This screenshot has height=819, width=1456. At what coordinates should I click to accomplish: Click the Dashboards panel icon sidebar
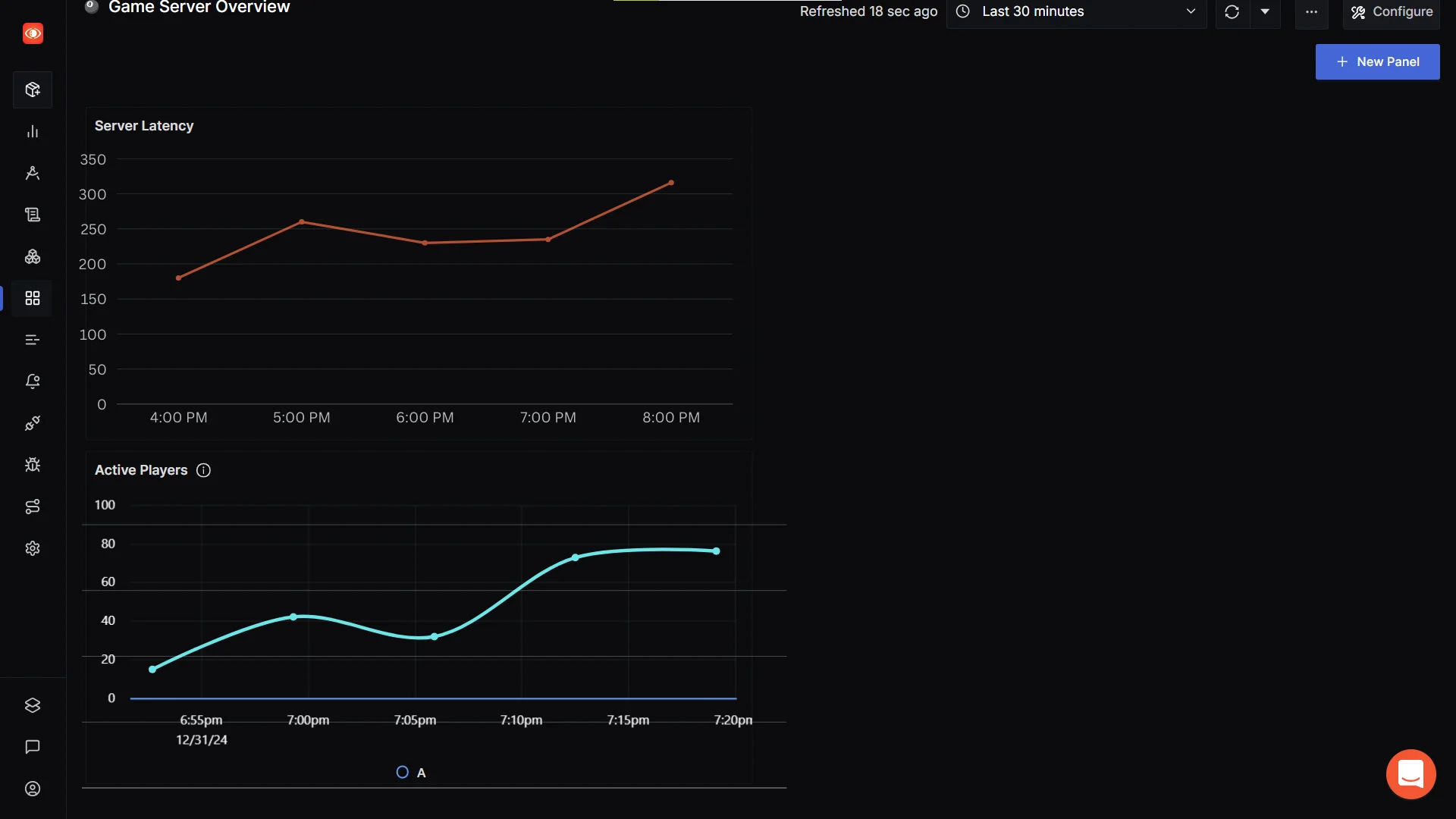click(x=32, y=299)
